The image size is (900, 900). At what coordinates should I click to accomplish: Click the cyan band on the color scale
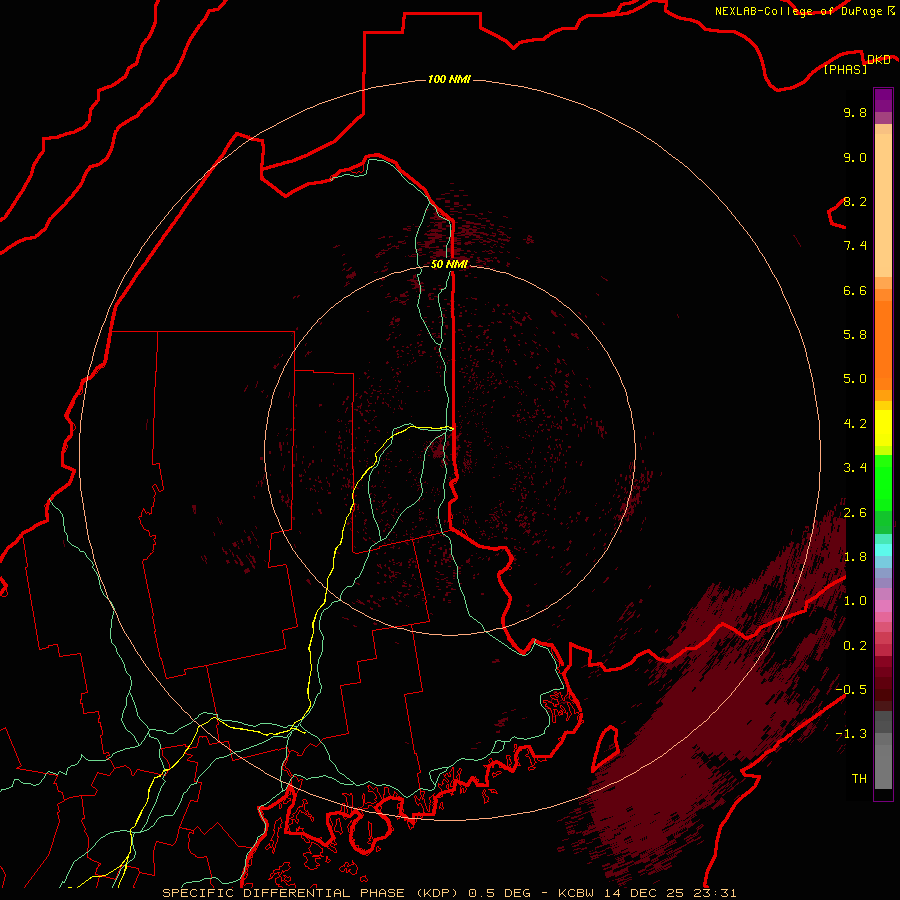pyautogui.click(x=883, y=550)
